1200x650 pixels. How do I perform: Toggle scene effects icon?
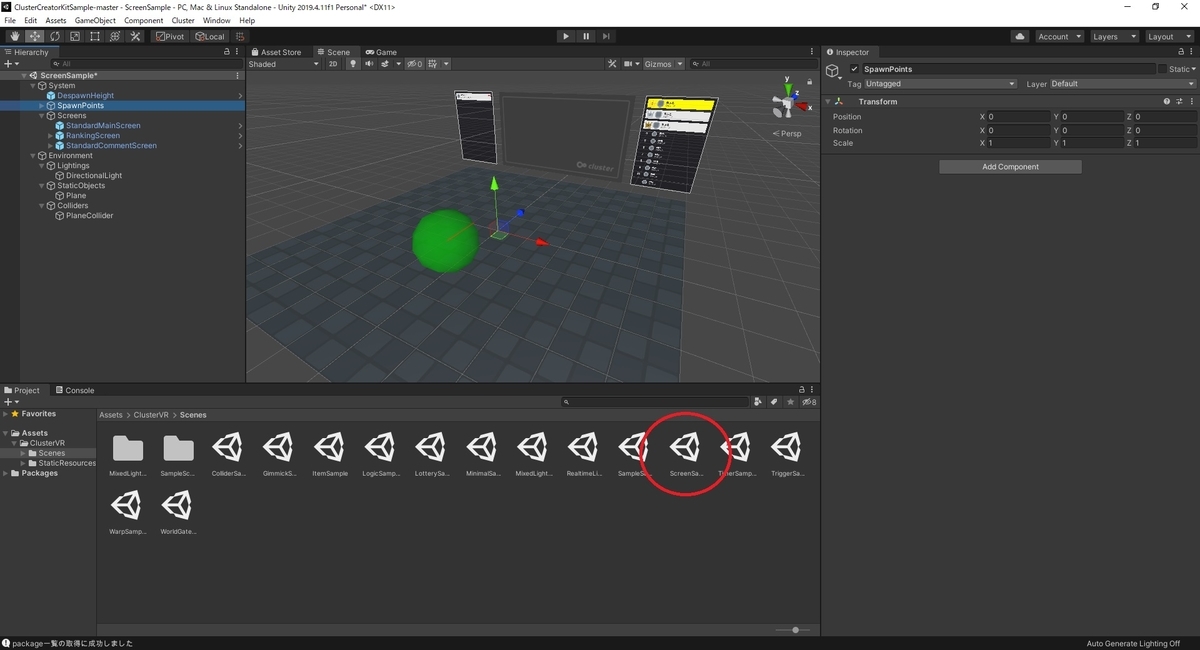pyautogui.click(x=386, y=64)
